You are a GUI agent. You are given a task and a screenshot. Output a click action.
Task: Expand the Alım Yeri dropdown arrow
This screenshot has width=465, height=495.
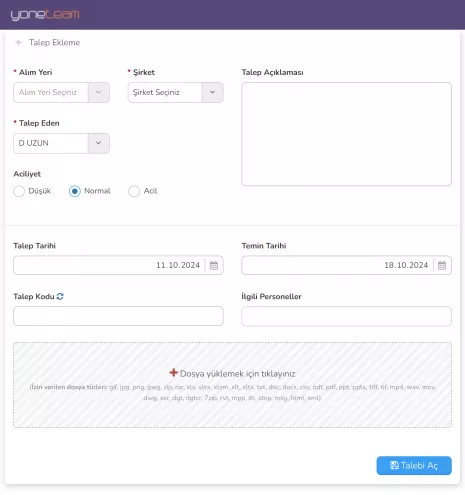click(99, 92)
